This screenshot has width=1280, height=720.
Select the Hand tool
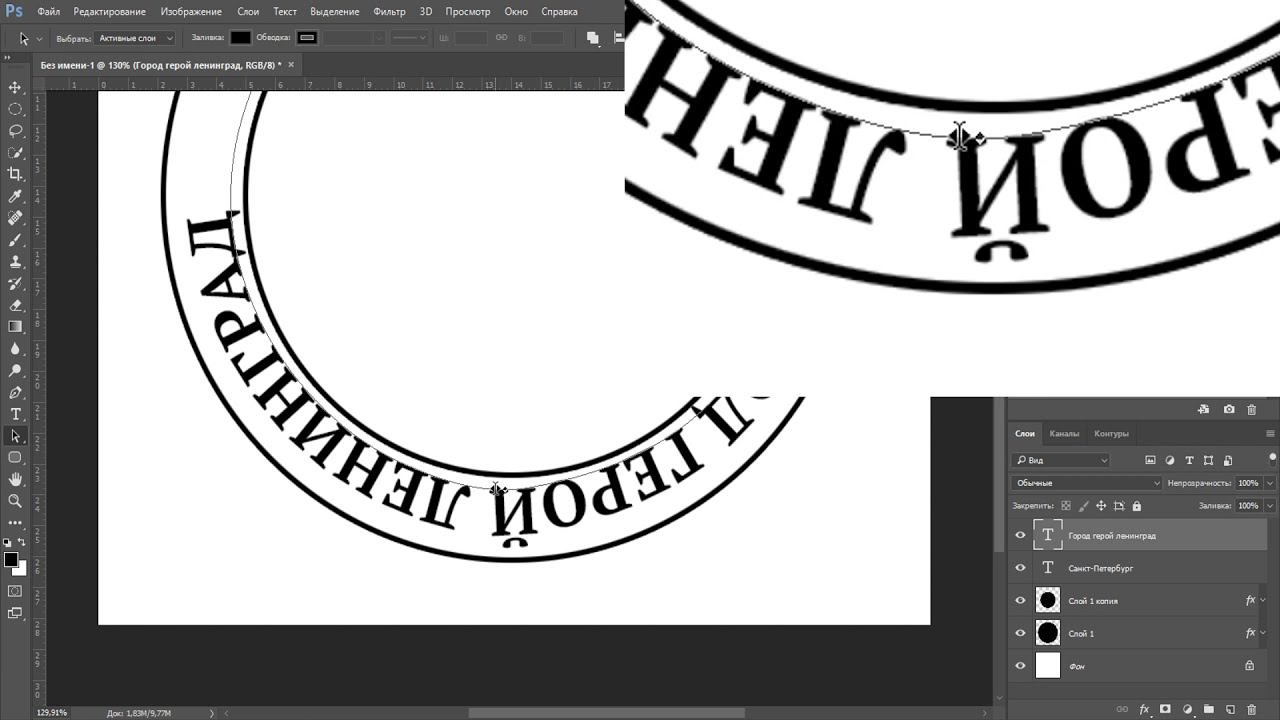[x=15, y=479]
